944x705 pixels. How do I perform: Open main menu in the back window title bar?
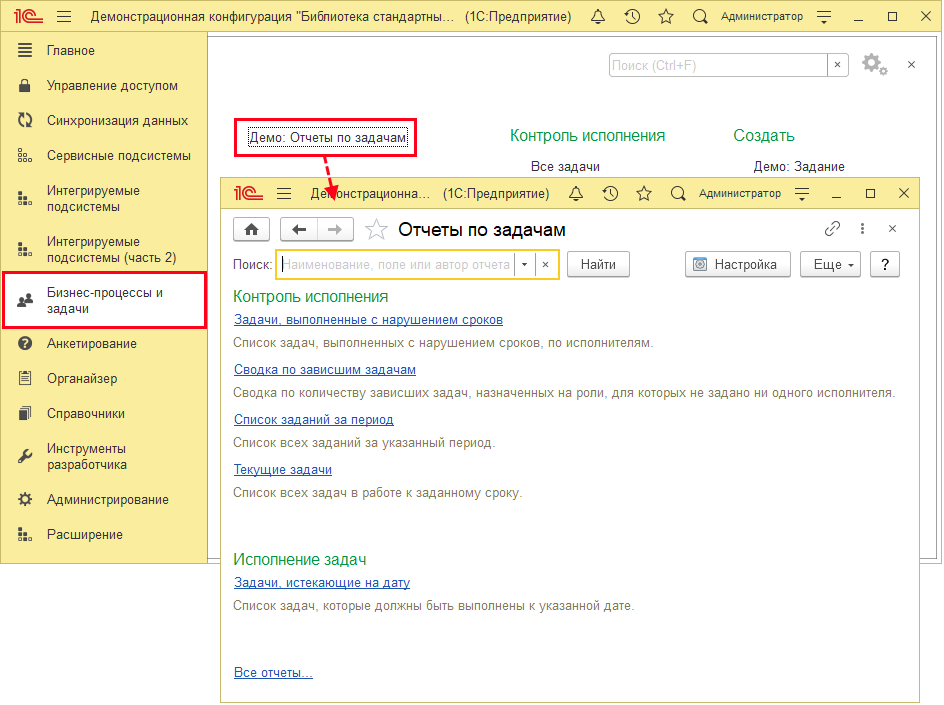point(64,16)
